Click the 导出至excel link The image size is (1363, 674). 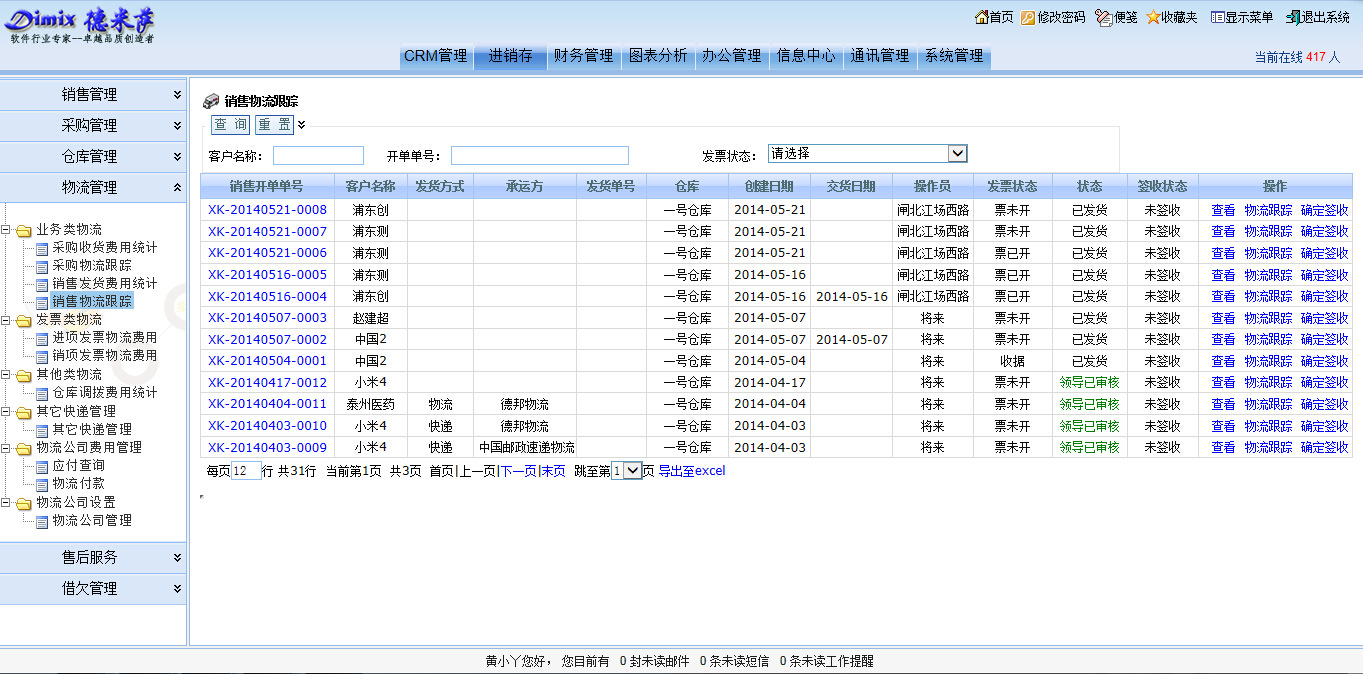[691, 471]
